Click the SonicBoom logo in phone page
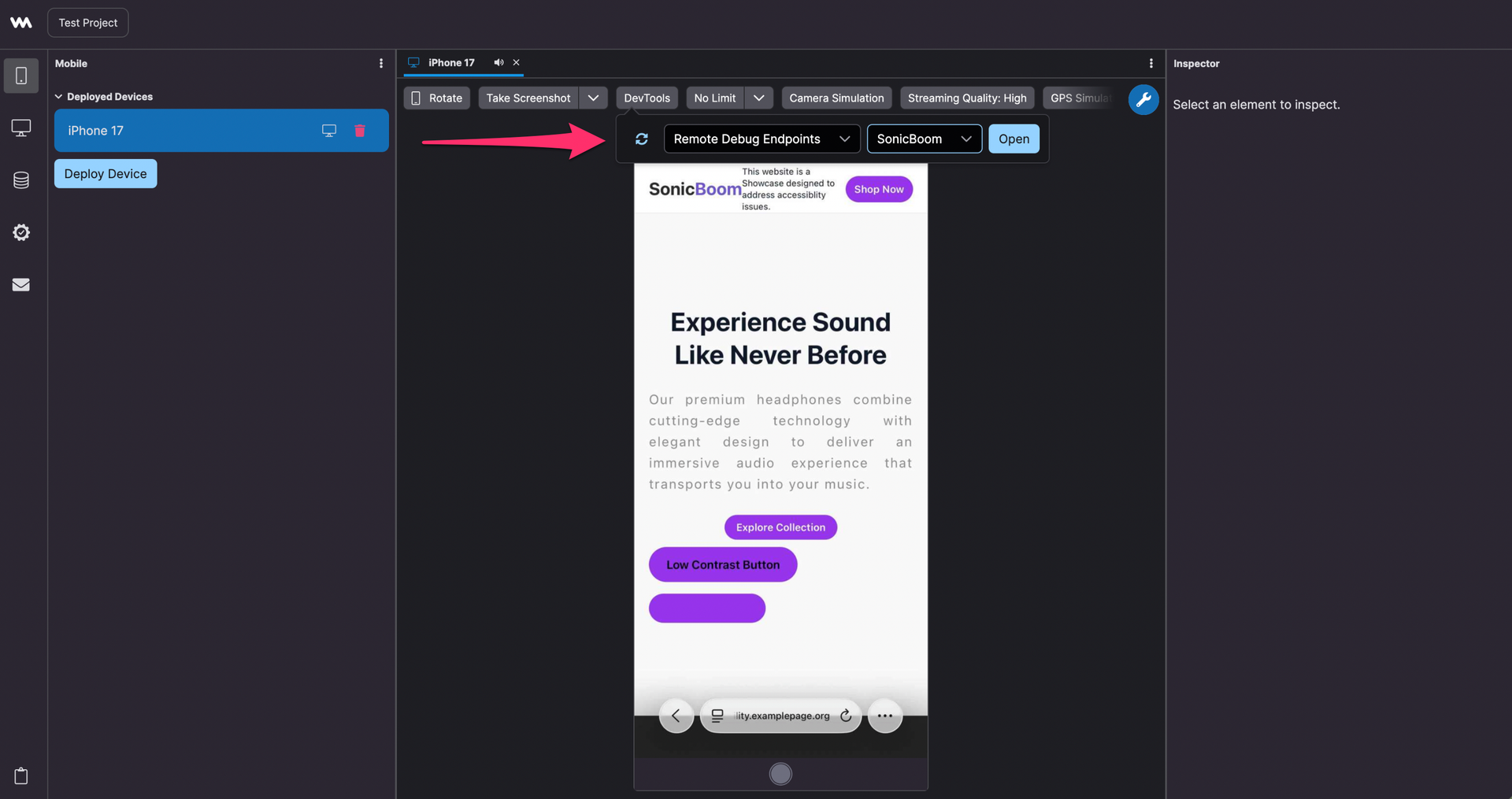 coord(695,189)
